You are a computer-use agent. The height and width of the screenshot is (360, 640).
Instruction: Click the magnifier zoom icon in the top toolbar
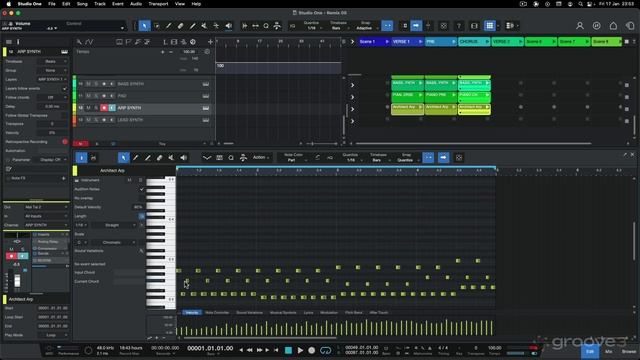click(266, 26)
